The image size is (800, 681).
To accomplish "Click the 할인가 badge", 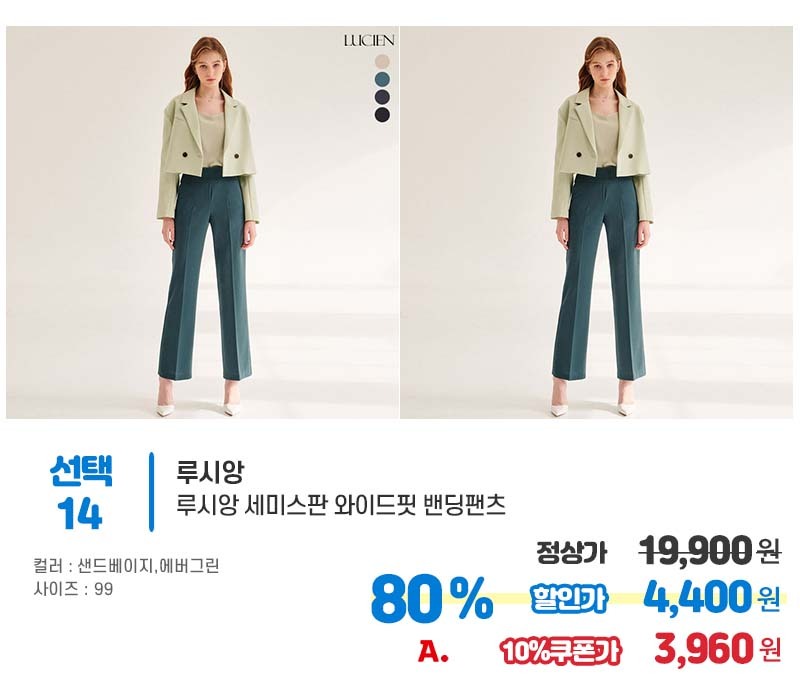I will point(569,598).
